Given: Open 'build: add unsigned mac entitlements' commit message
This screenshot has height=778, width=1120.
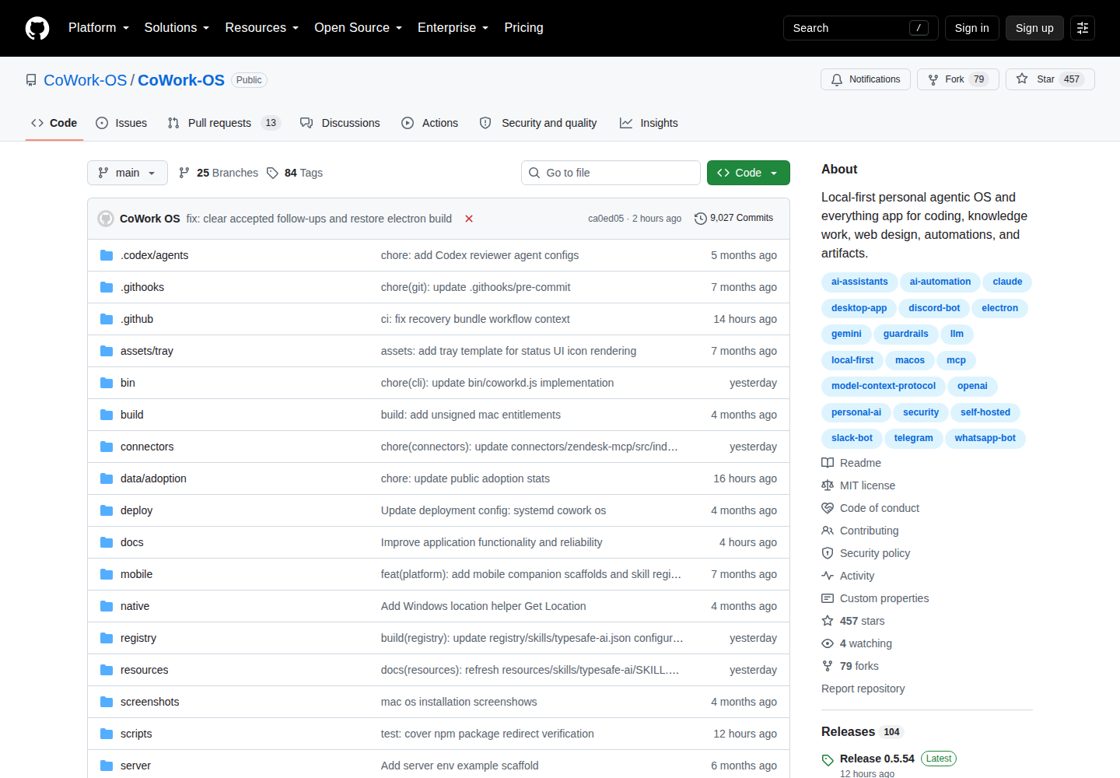Looking at the screenshot, I should [x=471, y=415].
